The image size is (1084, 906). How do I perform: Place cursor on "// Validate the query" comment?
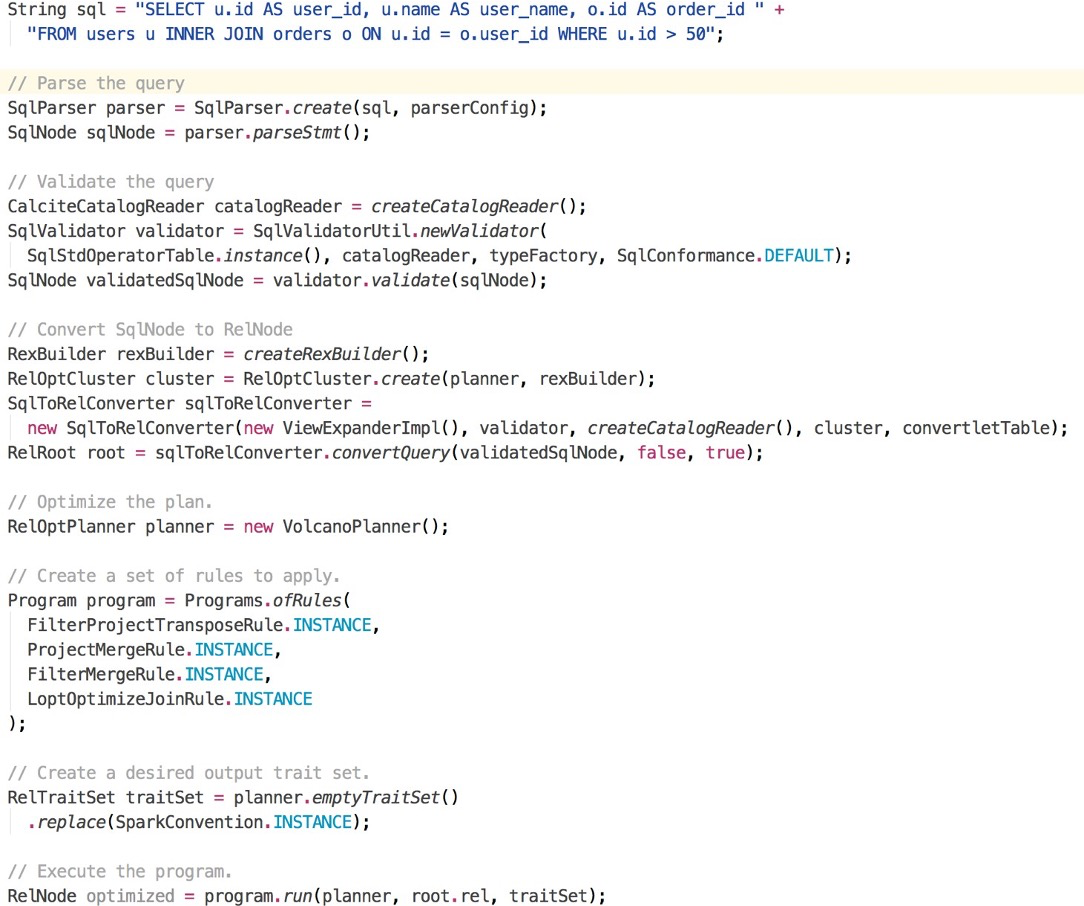pos(111,182)
